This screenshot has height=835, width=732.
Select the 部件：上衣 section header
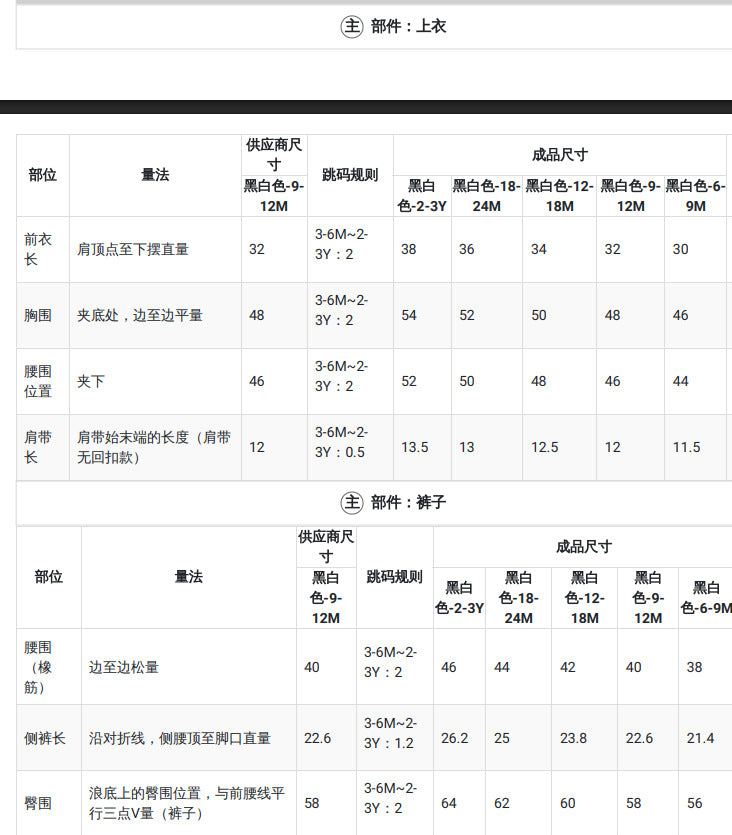click(408, 26)
